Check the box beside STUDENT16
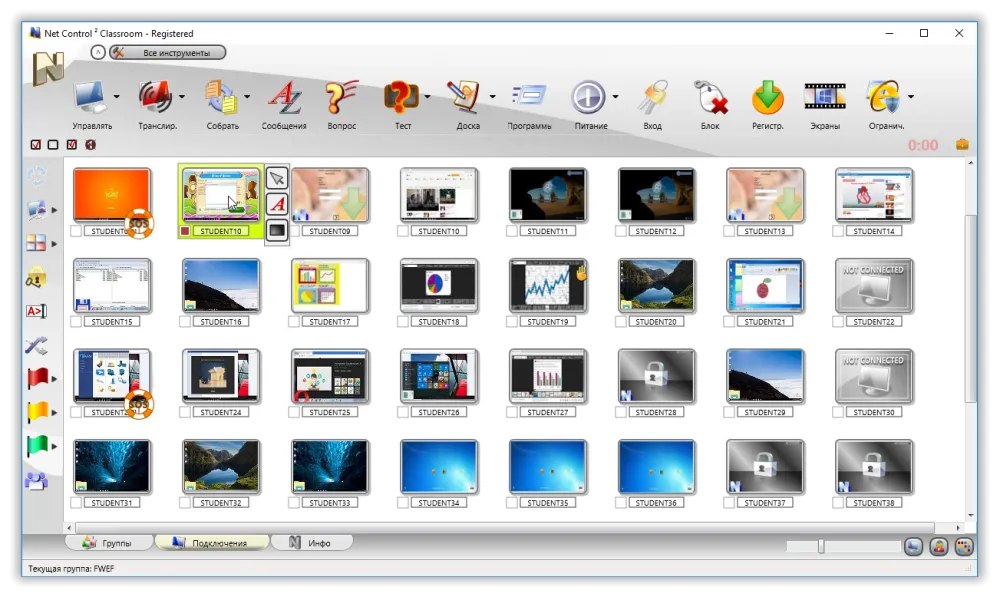 [186, 322]
